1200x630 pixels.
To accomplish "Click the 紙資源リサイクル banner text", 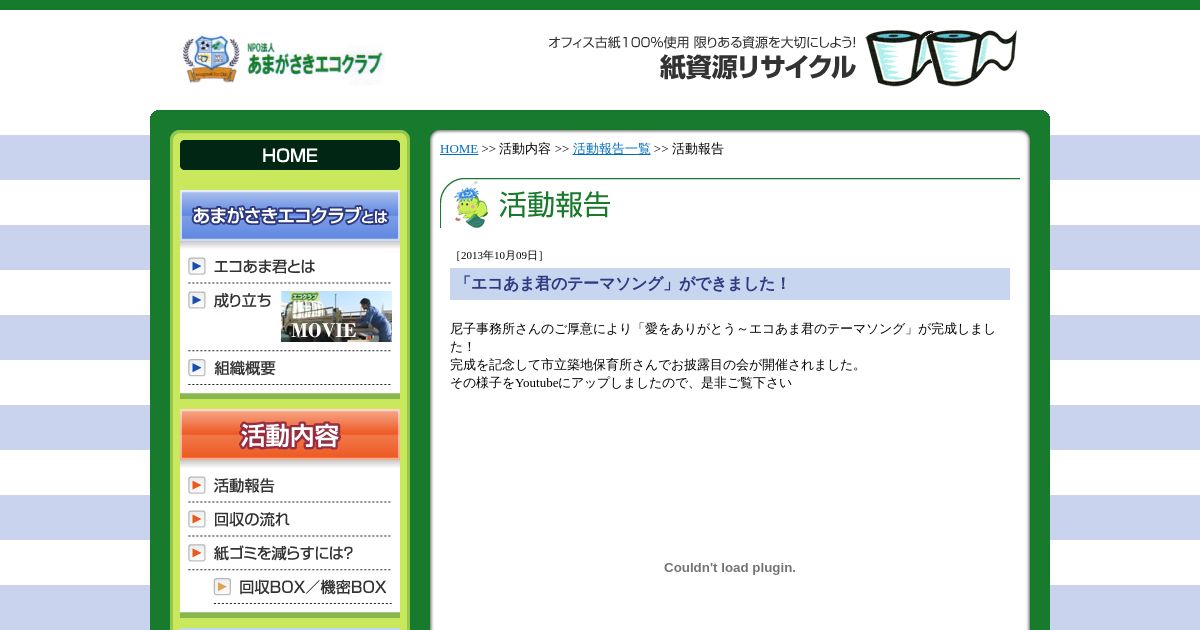I will pos(757,67).
